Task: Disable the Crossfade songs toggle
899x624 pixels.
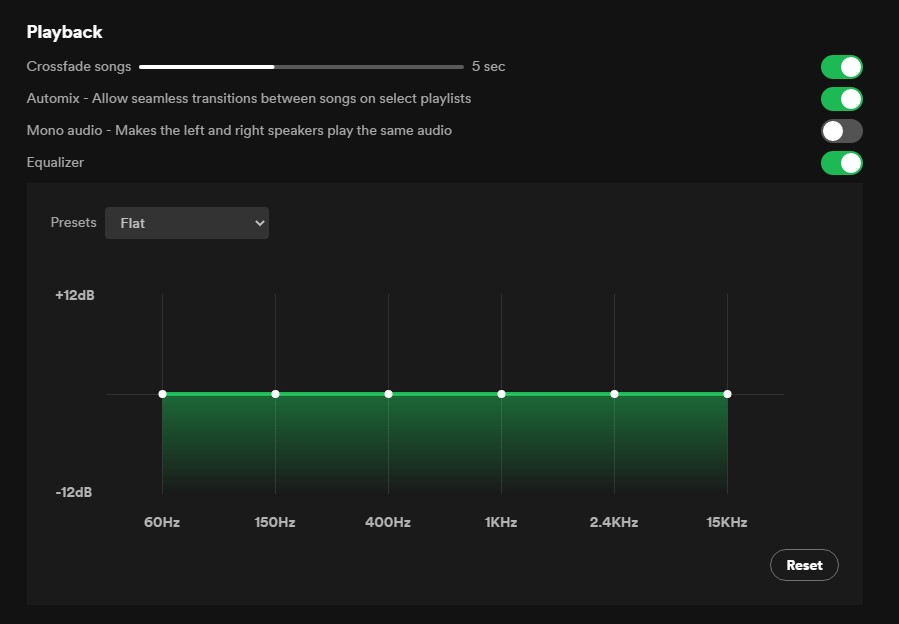Action: click(841, 67)
